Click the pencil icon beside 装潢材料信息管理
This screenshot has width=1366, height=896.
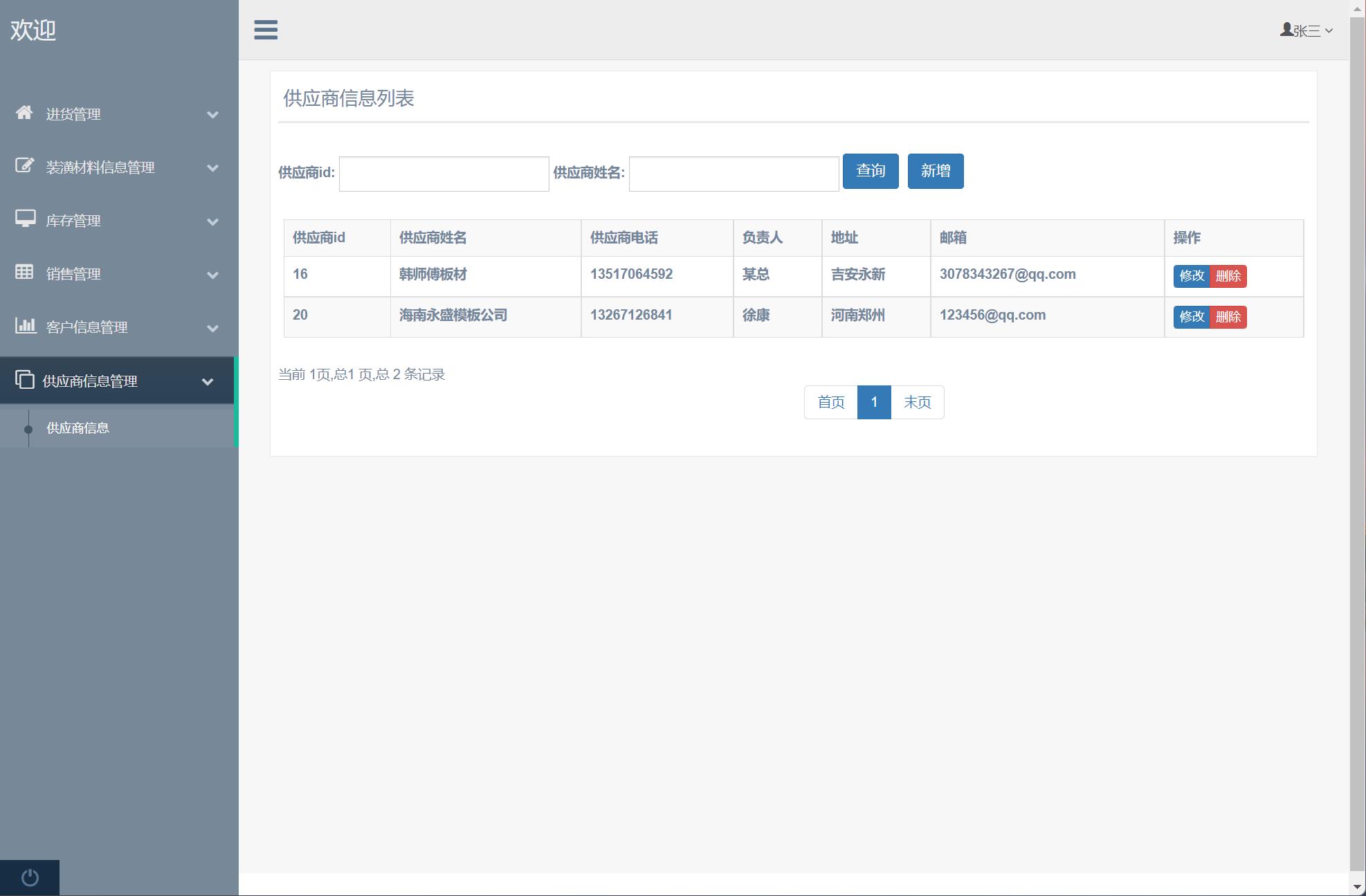pyautogui.click(x=25, y=167)
